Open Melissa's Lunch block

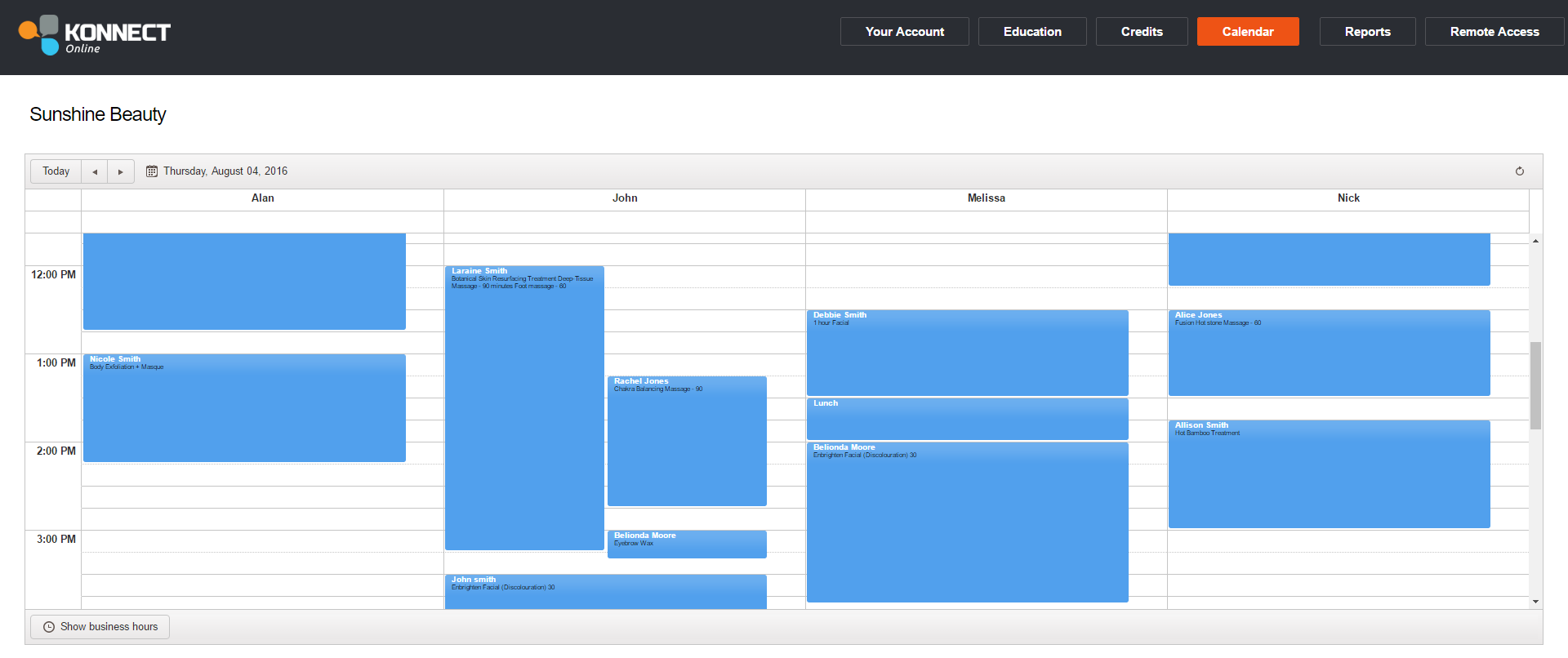pyautogui.click(x=967, y=419)
